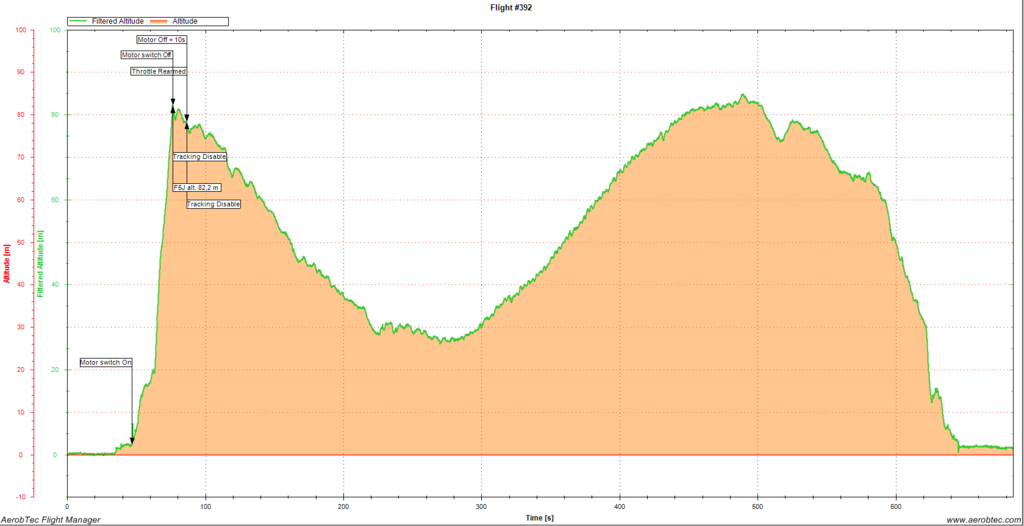Select the 'Throttle Rearmed' annotation label
This screenshot has width=1024, height=526.
click(x=159, y=72)
